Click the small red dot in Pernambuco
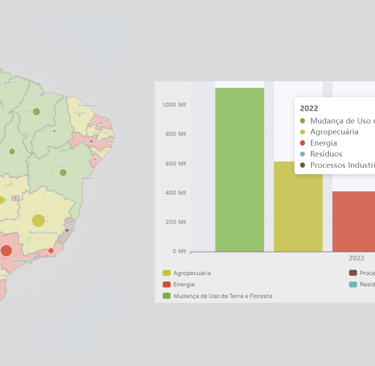Viewport: 375px width, 366px height. (91, 141)
